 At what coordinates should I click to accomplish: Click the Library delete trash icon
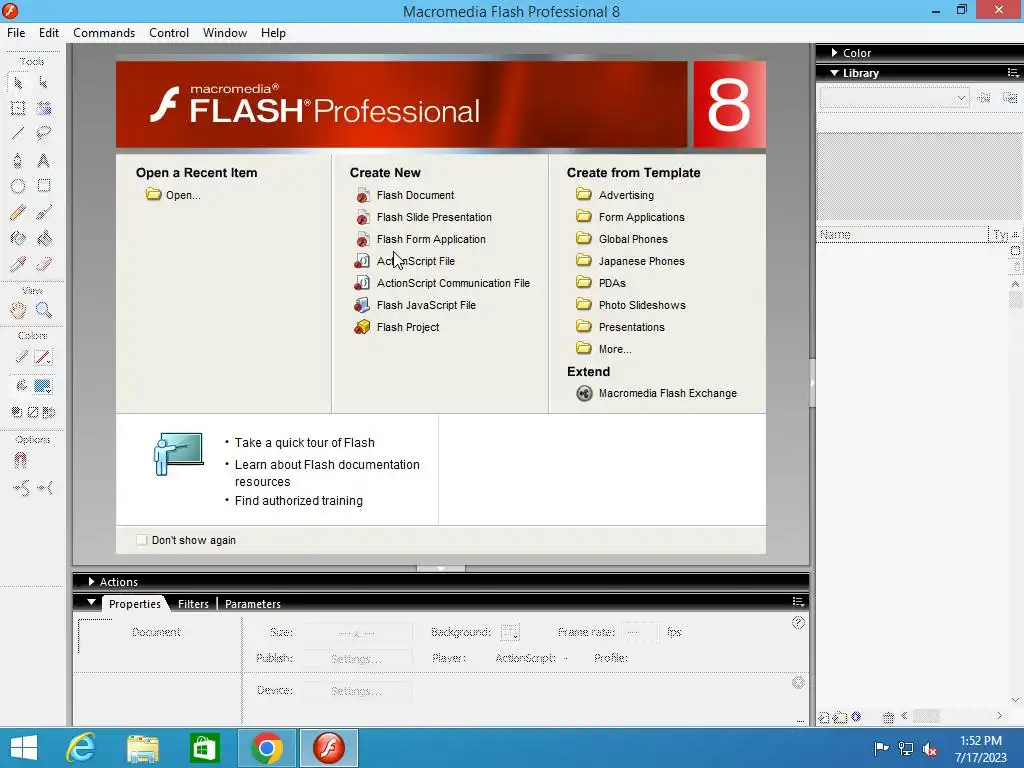point(888,717)
